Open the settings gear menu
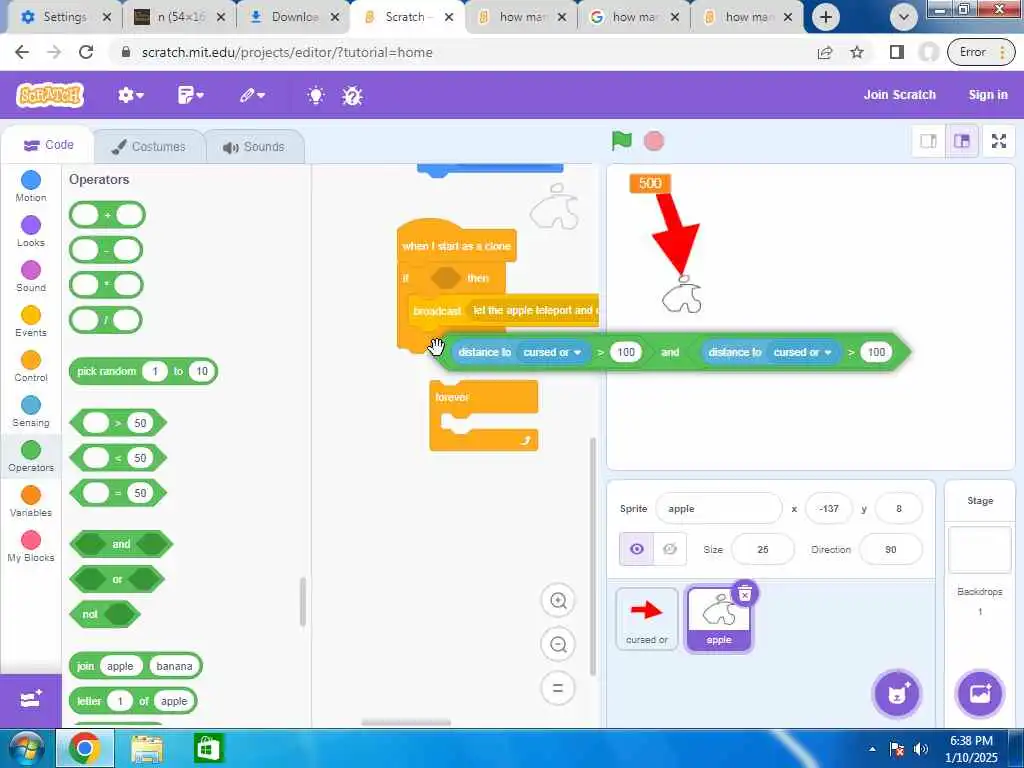This screenshot has height=768, width=1024. tap(130, 95)
